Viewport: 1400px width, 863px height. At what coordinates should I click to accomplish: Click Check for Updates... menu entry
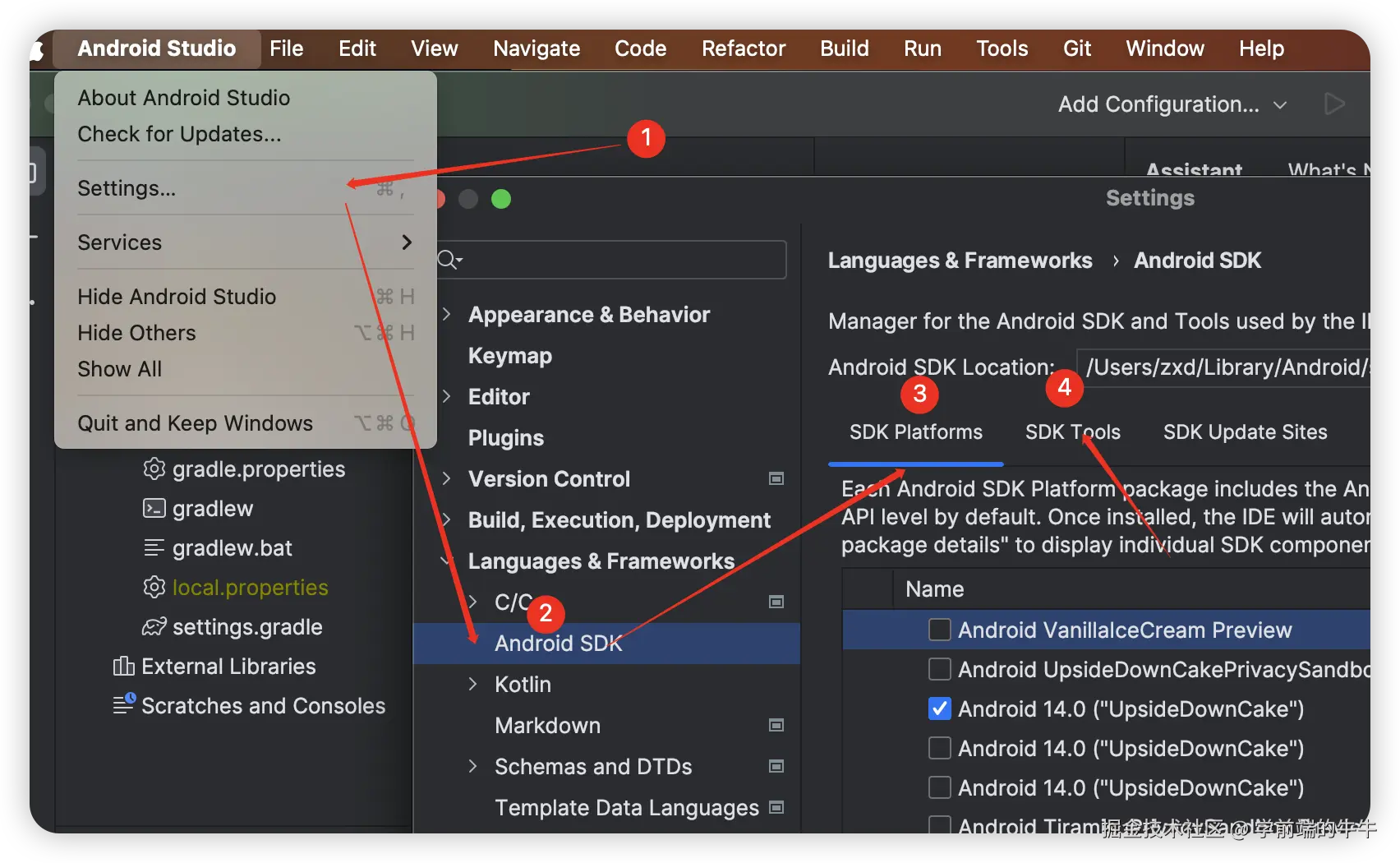pos(179,134)
